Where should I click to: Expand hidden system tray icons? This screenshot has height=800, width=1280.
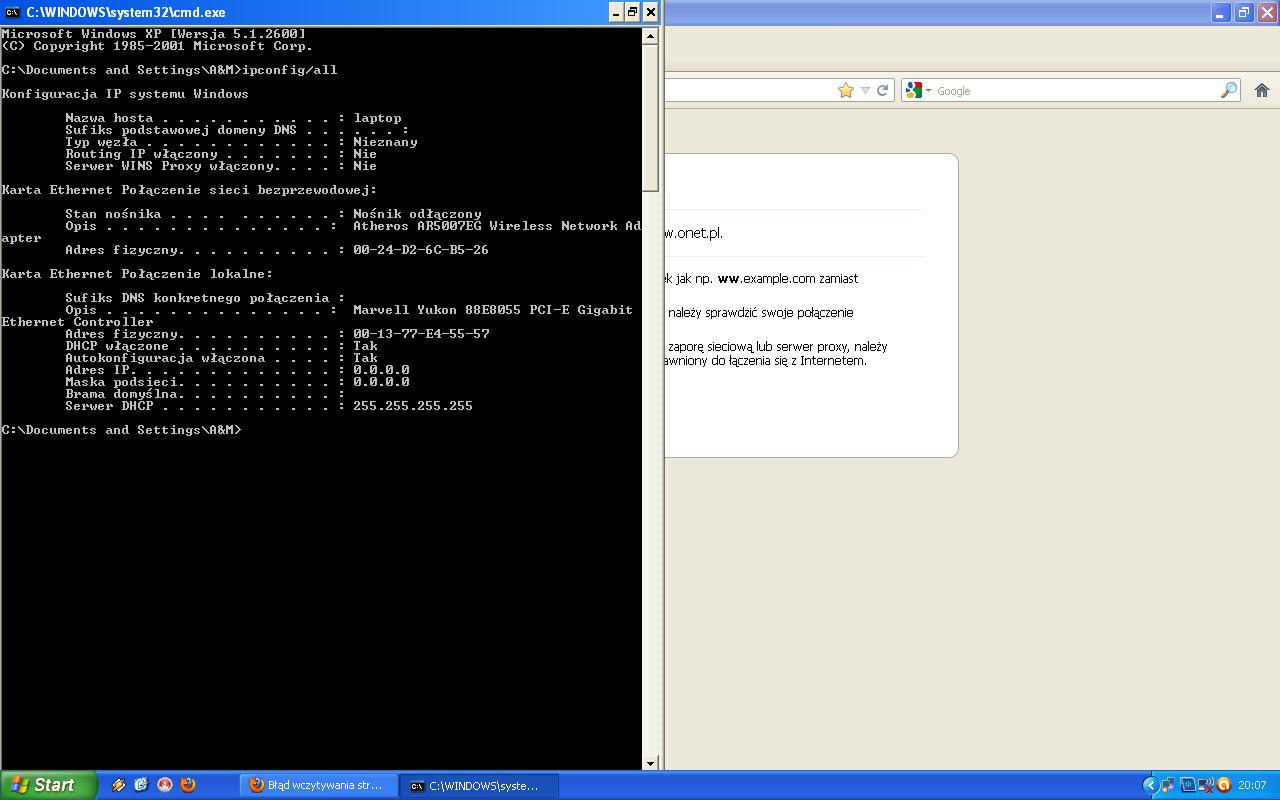[1150, 785]
